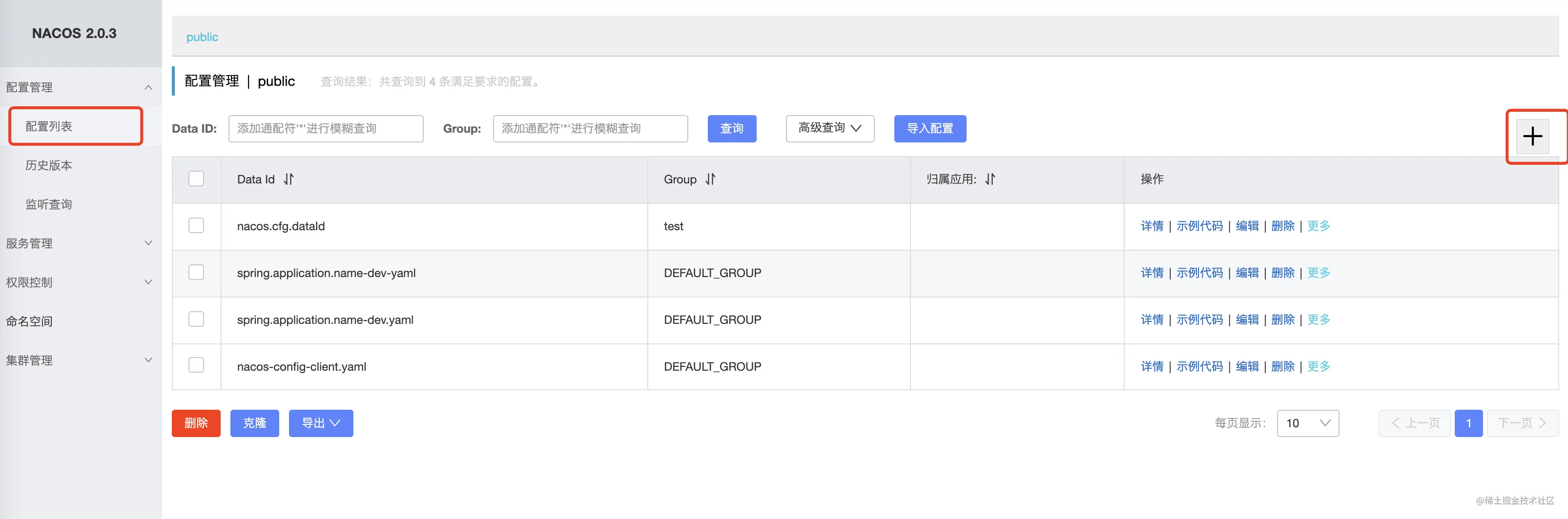Click 删除 link for spring.application.name-dev.yaml
Viewport: 1568px width, 519px height.
(1282, 319)
